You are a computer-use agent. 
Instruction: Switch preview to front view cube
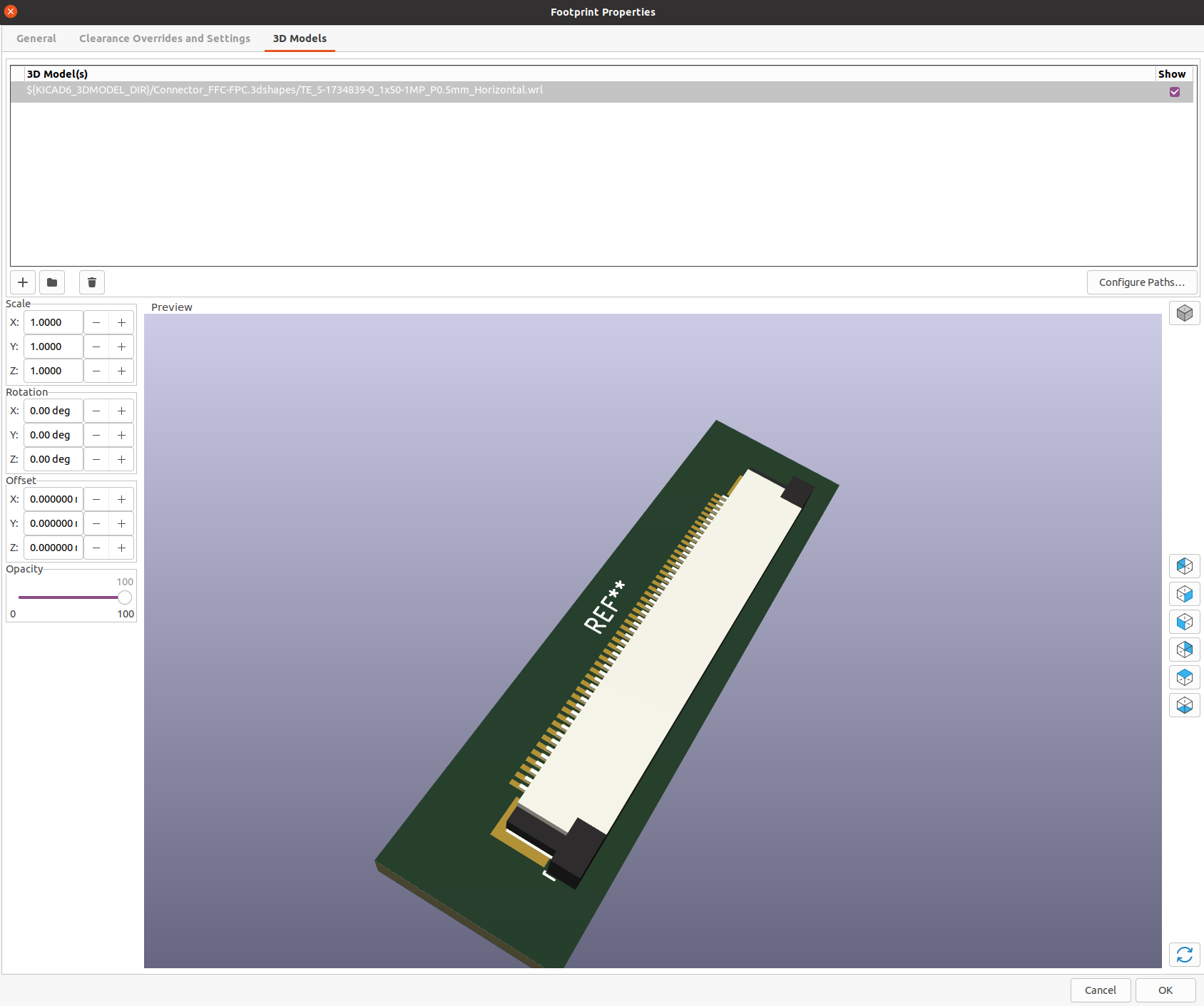(x=1184, y=622)
